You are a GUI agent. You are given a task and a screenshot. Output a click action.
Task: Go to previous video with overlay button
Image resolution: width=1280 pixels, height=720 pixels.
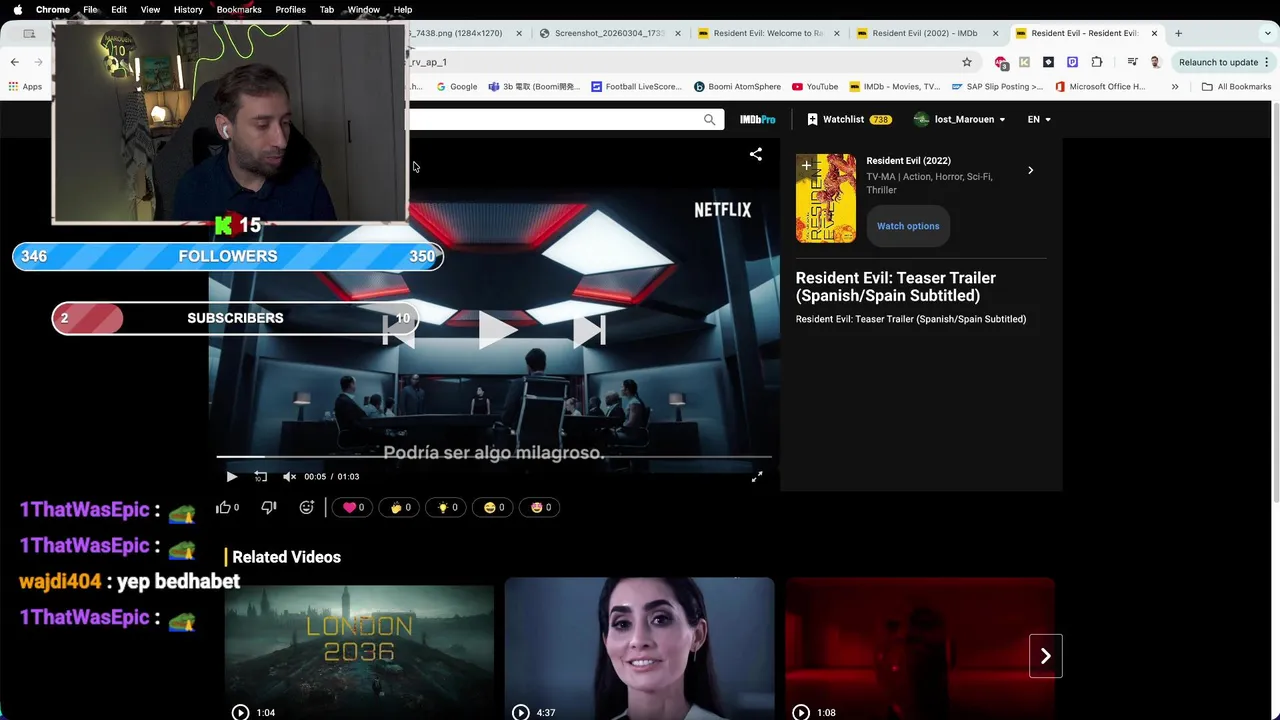399,331
